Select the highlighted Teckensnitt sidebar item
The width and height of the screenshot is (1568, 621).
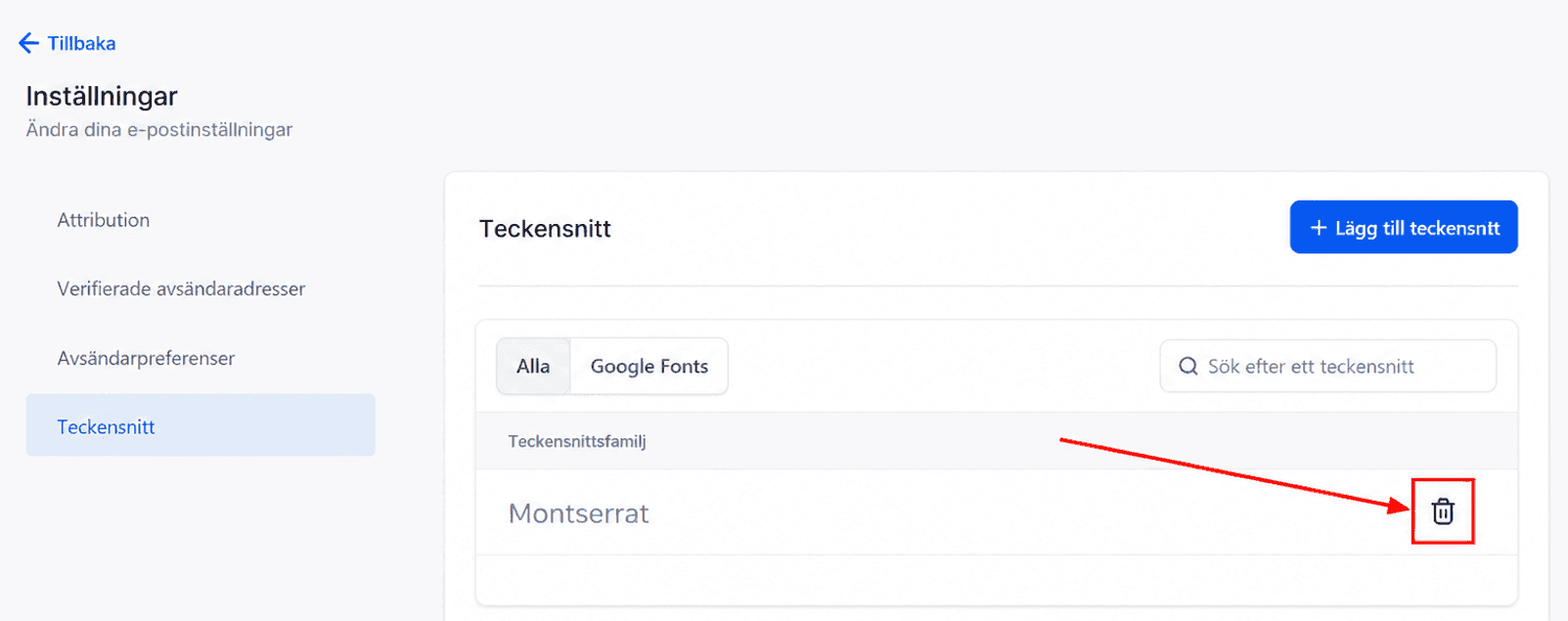tap(201, 425)
